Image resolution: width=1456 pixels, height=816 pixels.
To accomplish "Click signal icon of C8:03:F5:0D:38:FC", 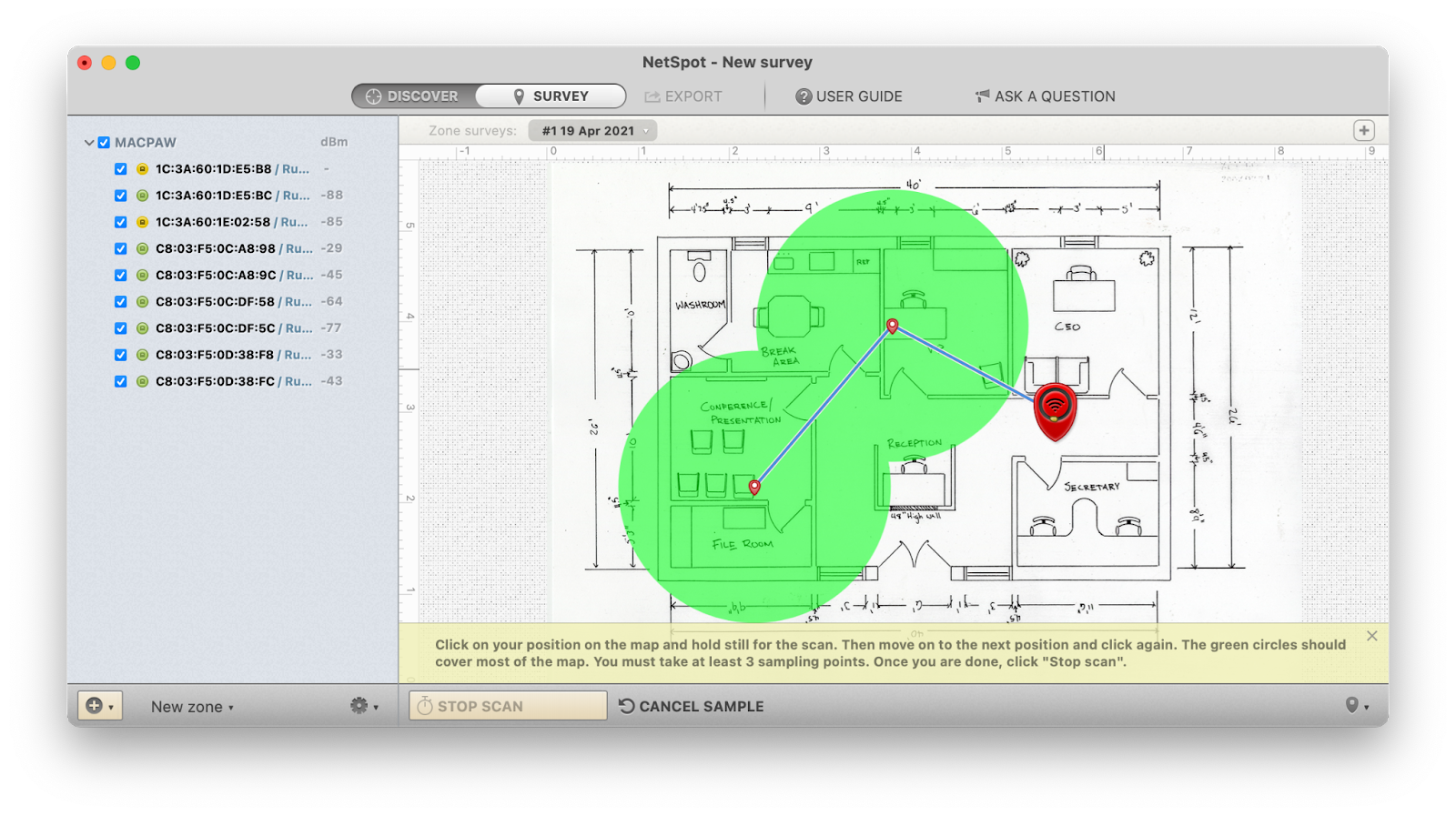I will (142, 381).
